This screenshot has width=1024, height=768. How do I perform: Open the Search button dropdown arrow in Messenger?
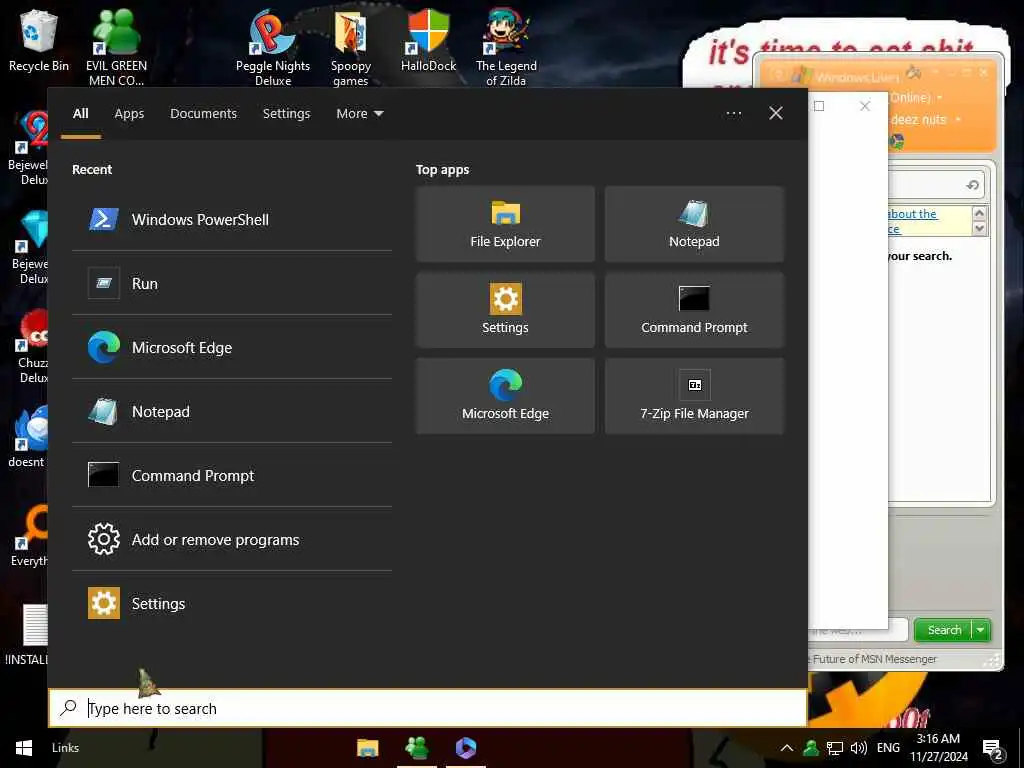(981, 630)
